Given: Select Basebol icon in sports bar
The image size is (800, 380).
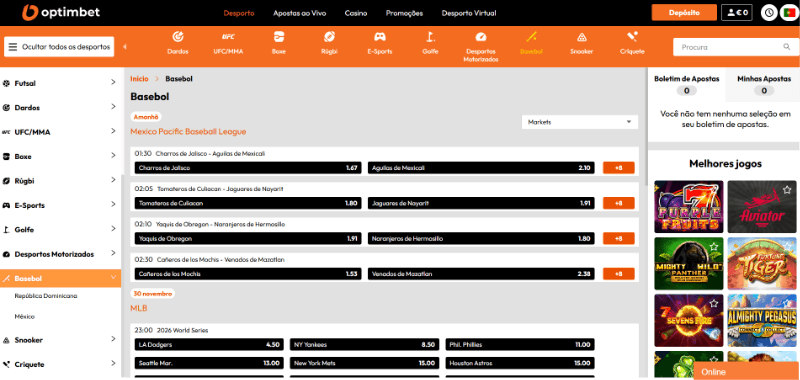Looking at the screenshot, I should (x=531, y=37).
